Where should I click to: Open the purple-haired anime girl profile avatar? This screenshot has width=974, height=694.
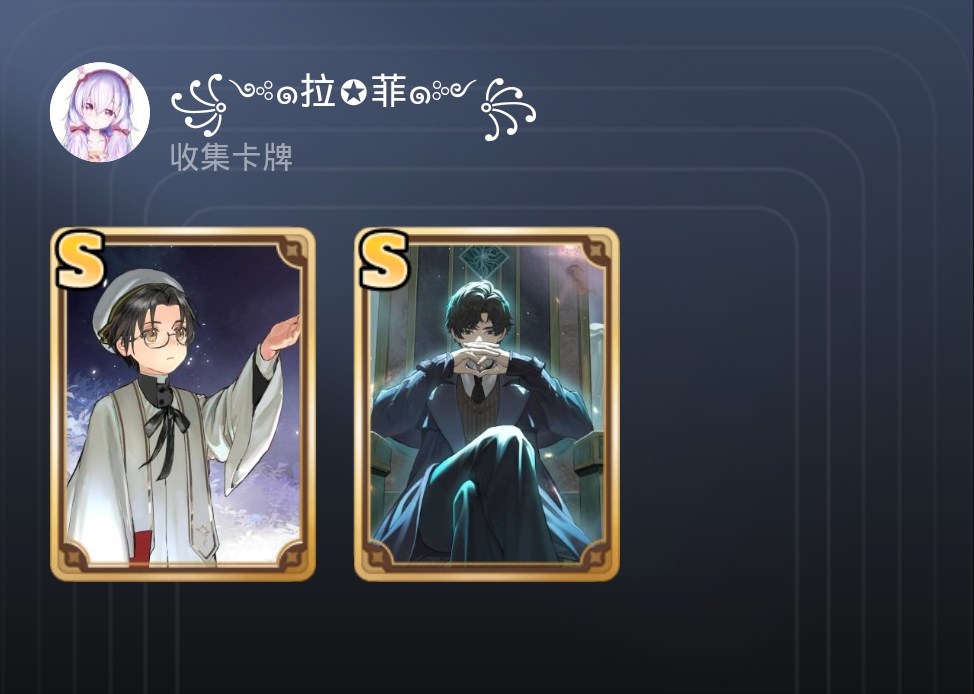click(99, 112)
